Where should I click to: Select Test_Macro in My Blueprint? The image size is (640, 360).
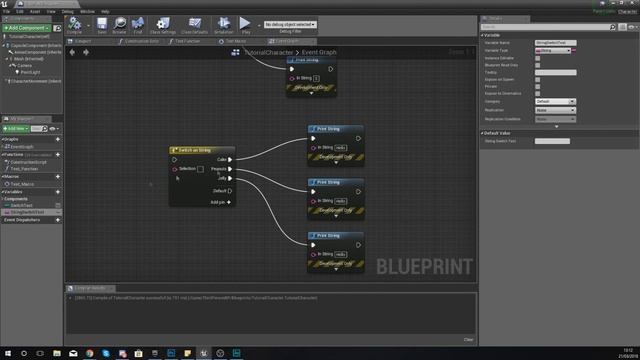pos(22,184)
